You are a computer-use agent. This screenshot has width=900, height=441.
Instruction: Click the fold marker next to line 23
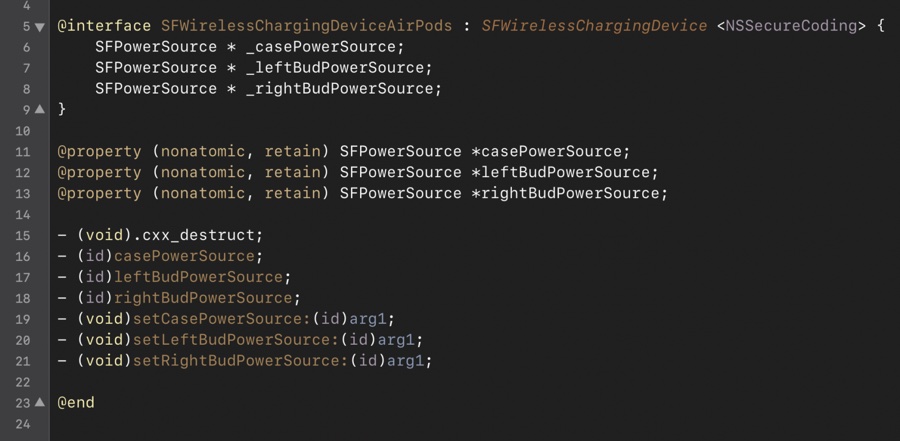(39, 402)
